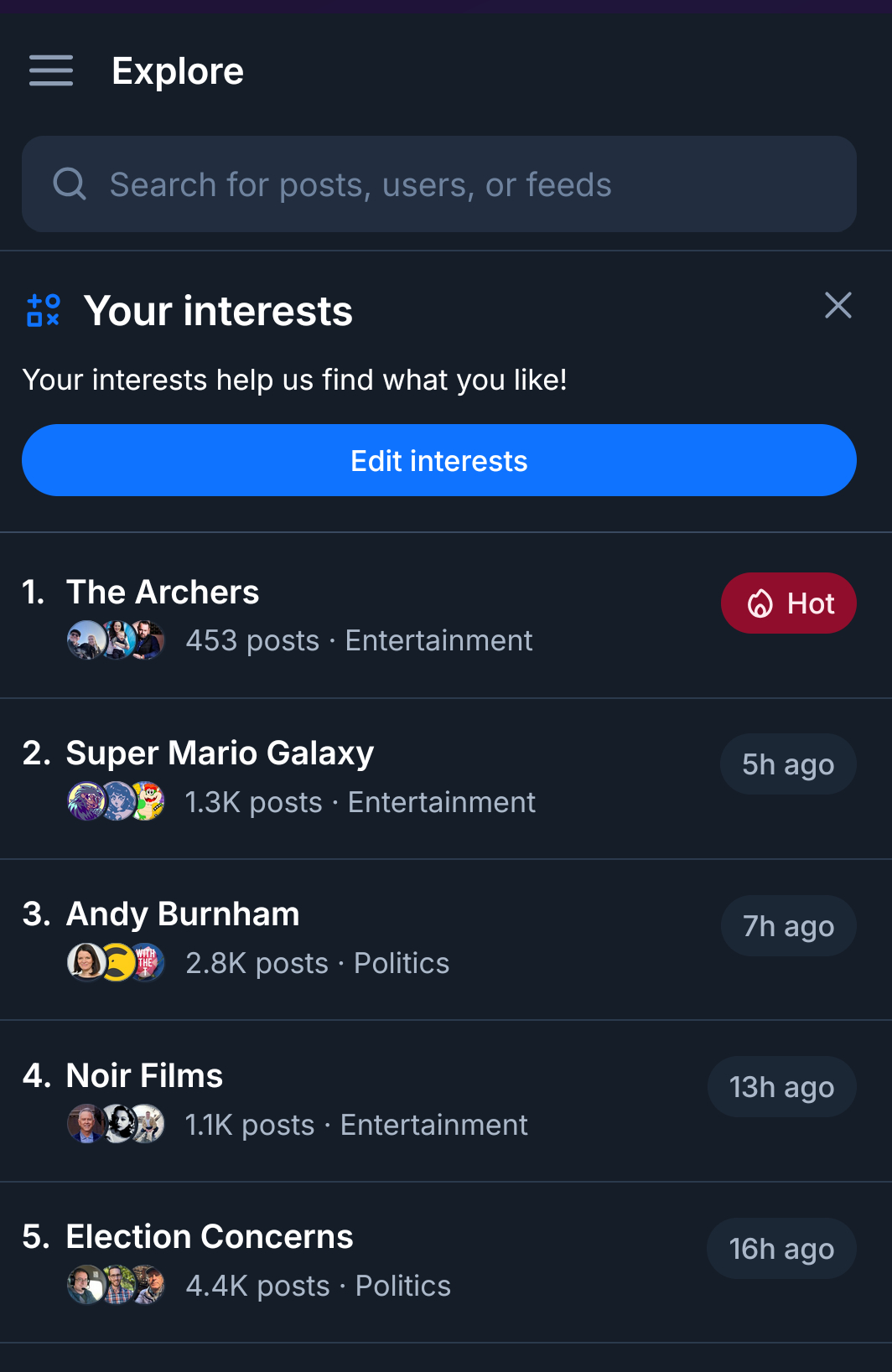
Task: Dismiss the Your interests card
Action: (x=838, y=306)
